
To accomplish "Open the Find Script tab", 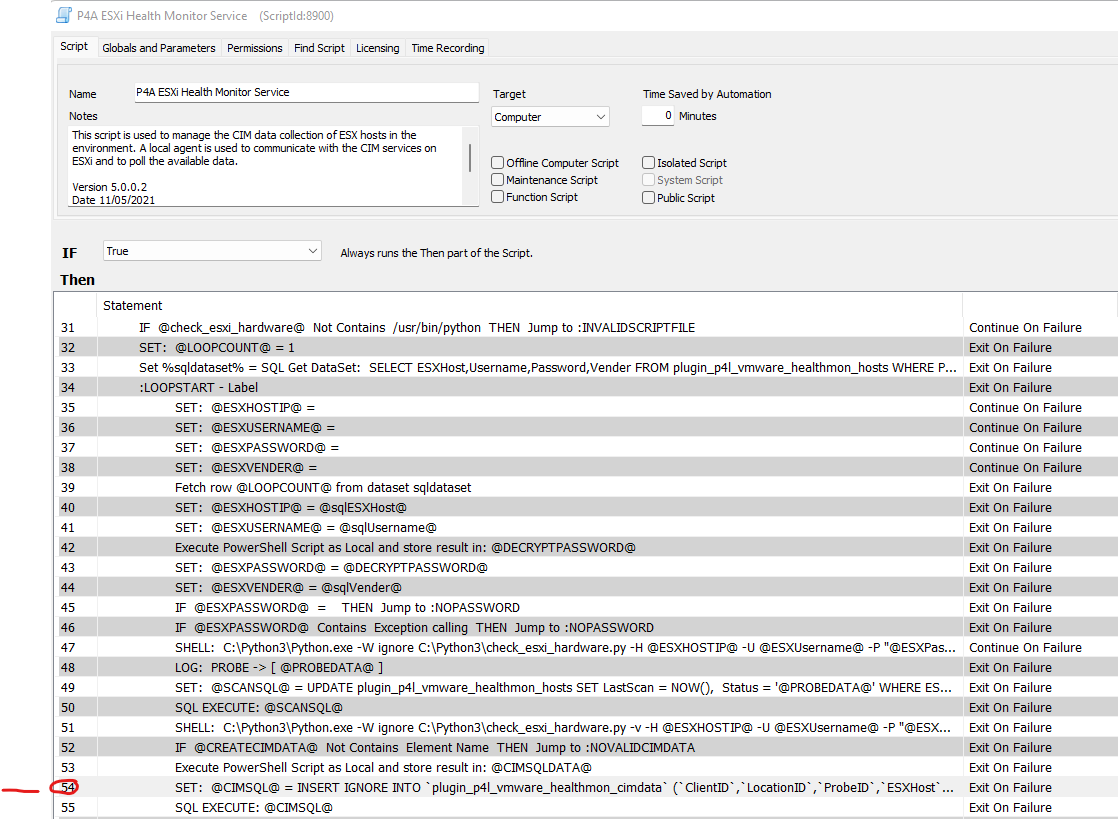I will click(319, 48).
